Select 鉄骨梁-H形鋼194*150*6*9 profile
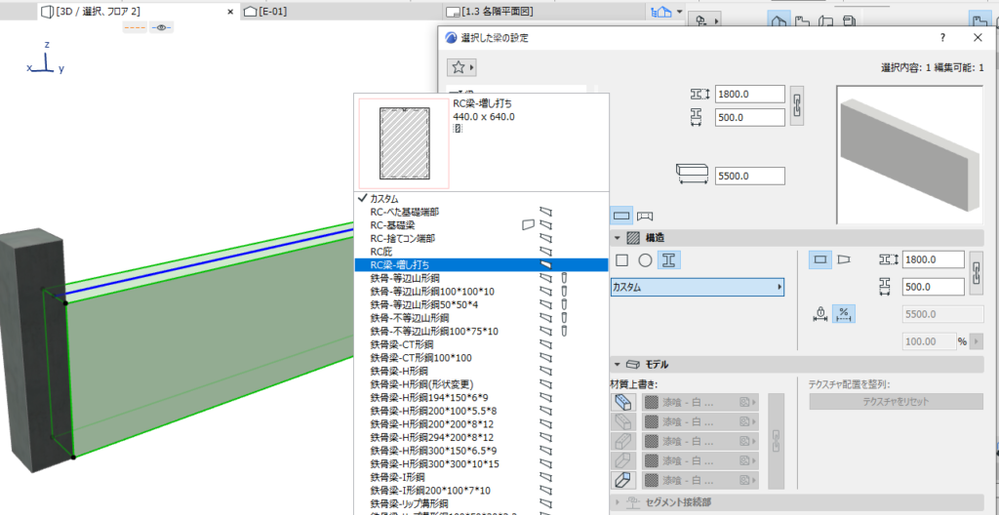The width and height of the screenshot is (999, 515). (x=482, y=398)
